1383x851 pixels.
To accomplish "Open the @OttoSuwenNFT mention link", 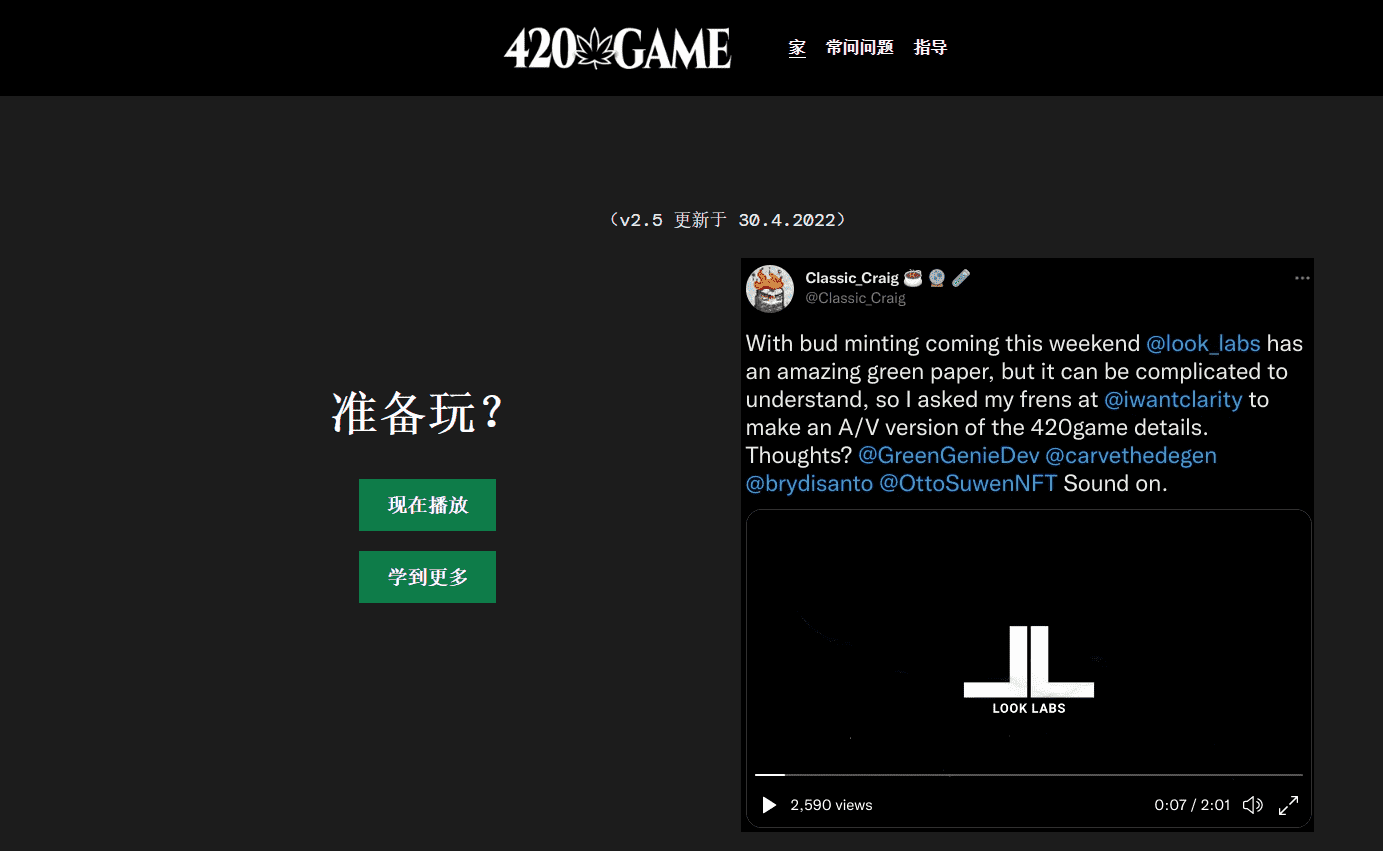I will 967,484.
